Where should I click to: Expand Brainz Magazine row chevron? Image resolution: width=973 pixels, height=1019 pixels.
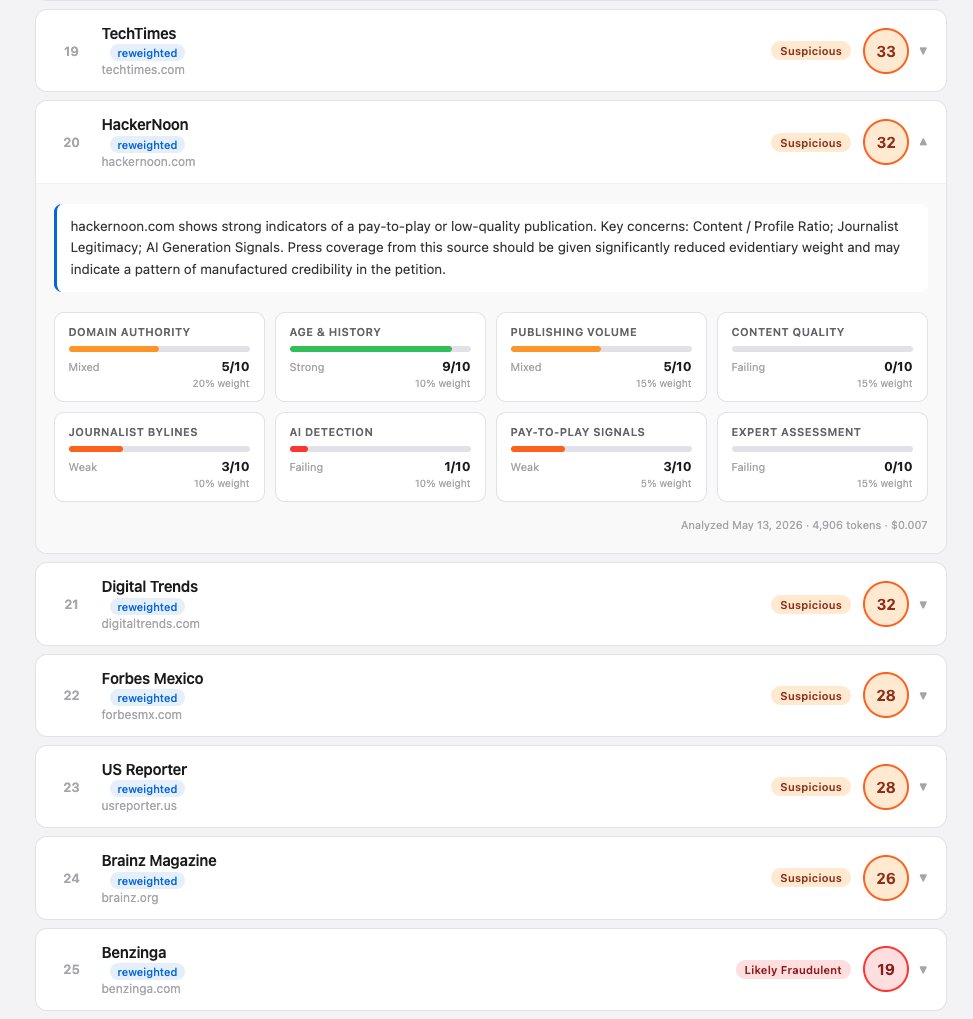pyautogui.click(x=922, y=878)
